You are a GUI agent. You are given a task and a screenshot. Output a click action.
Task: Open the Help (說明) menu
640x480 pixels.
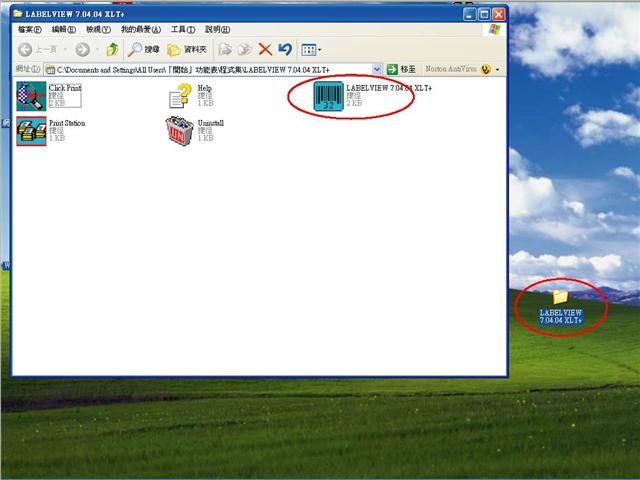[x=217, y=29]
